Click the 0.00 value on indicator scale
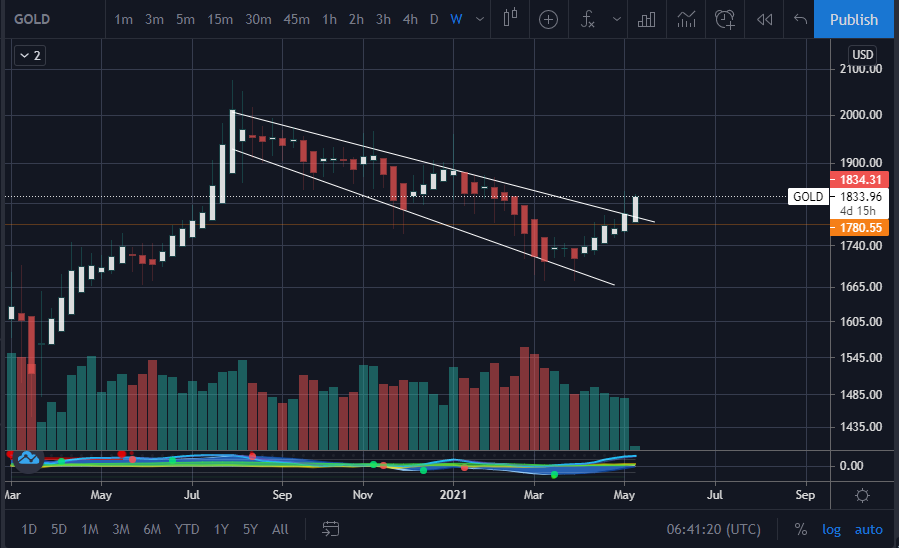The height and width of the screenshot is (548, 899). (x=851, y=465)
